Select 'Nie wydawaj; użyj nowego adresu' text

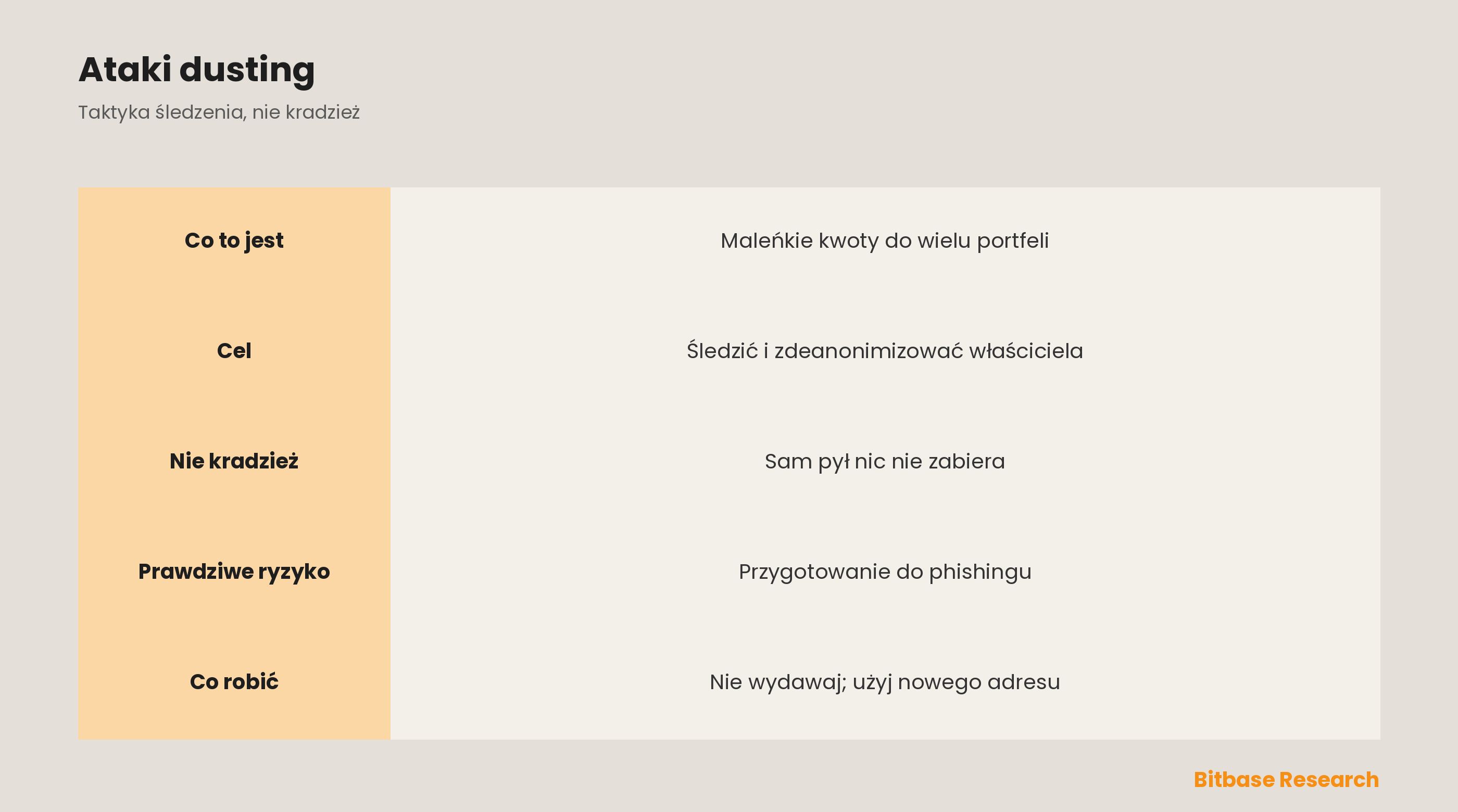click(885, 682)
